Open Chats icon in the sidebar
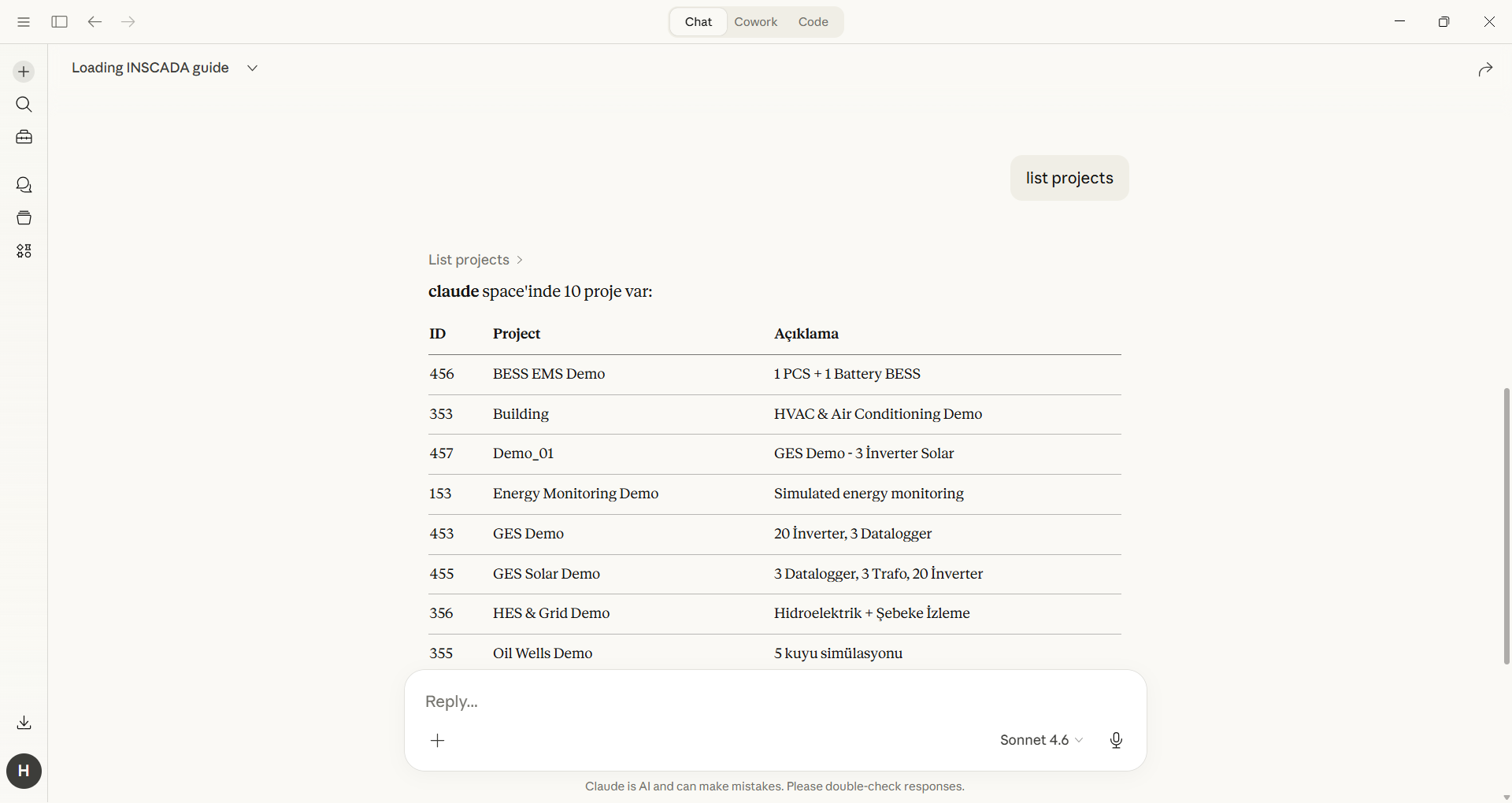Image resolution: width=1512 pixels, height=803 pixels. [x=24, y=185]
